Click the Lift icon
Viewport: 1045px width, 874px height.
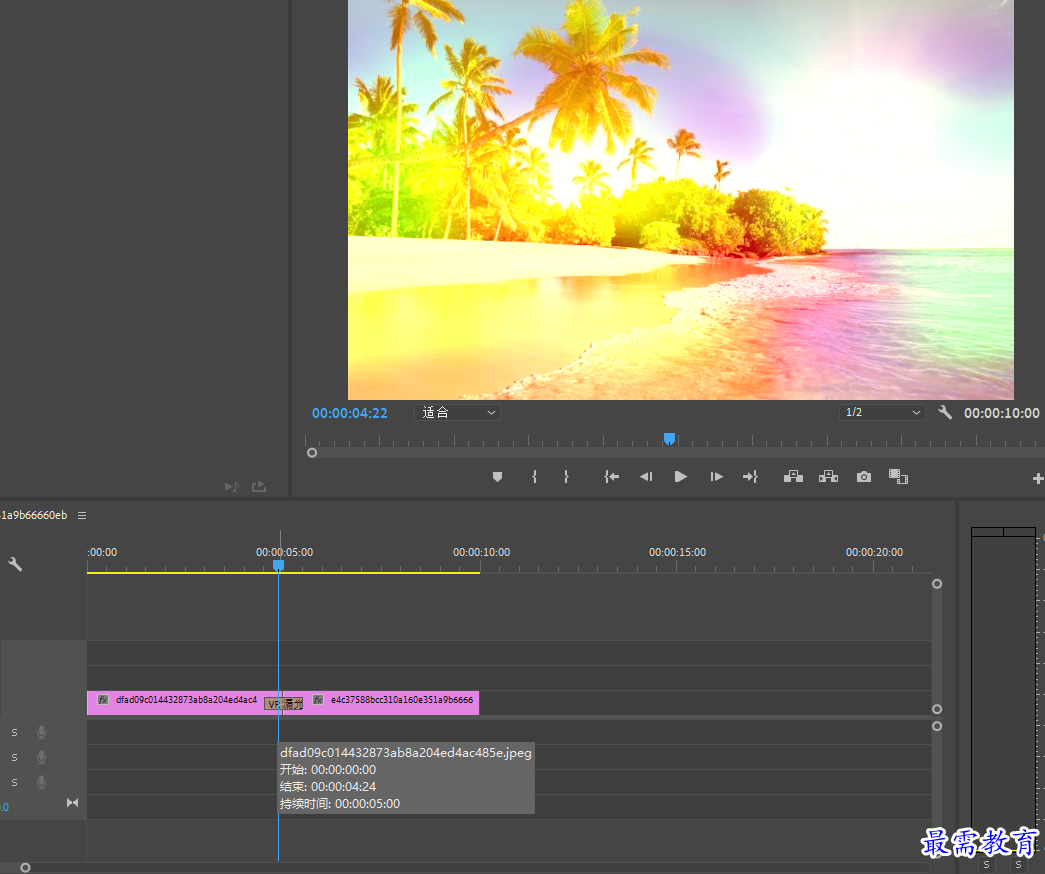[x=793, y=477]
